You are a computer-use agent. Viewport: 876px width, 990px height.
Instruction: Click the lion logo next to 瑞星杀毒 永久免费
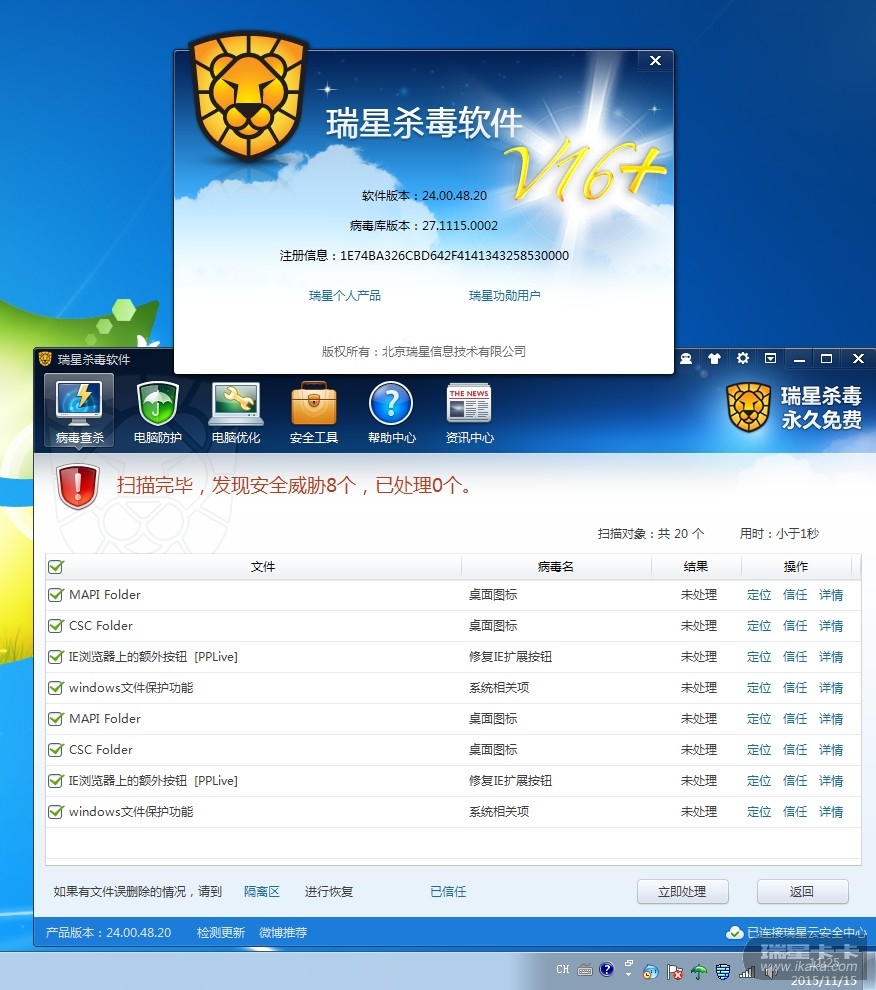click(x=749, y=408)
